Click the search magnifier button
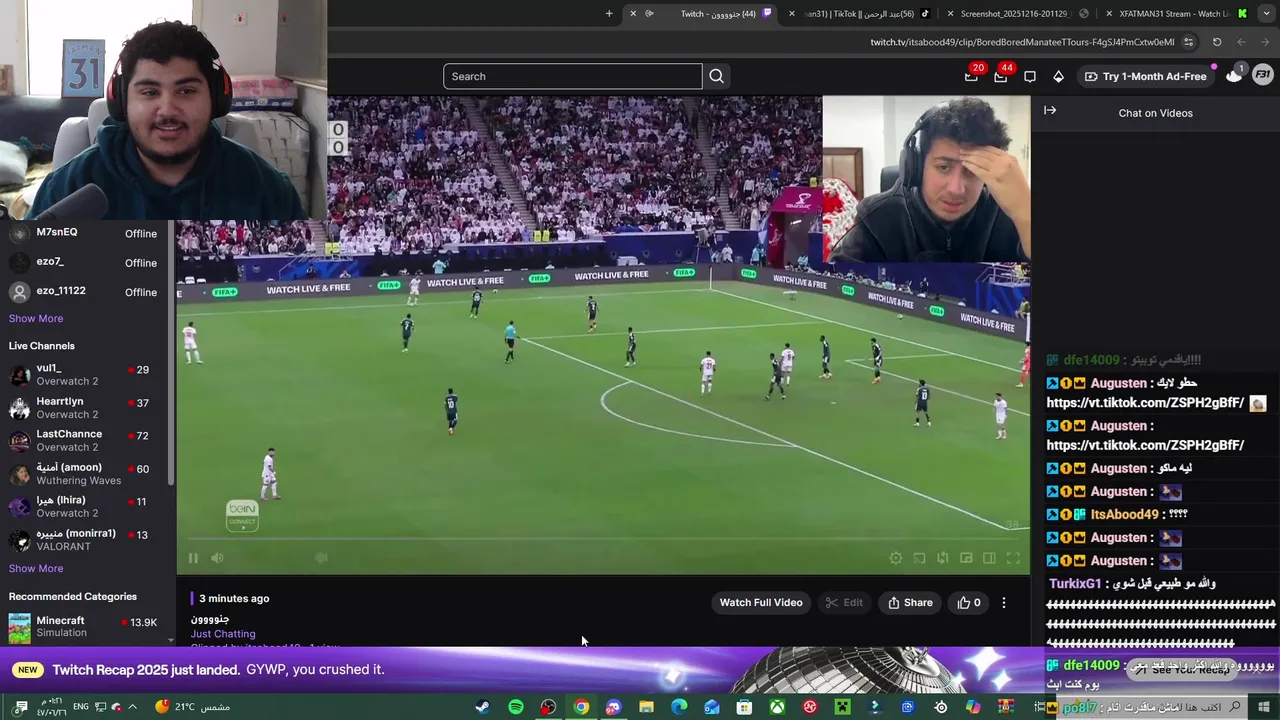The image size is (1280, 720). coord(716,76)
